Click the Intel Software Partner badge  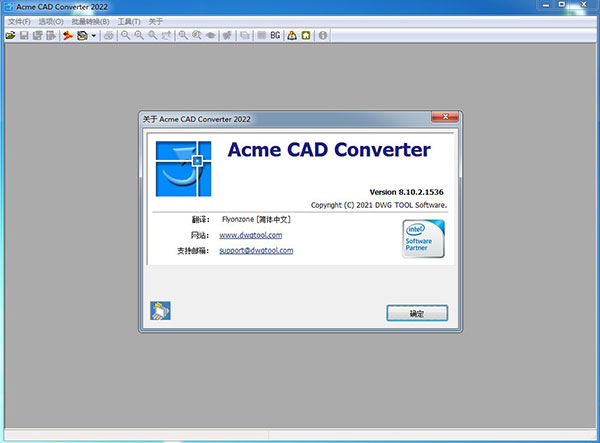click(x=423, y=239)
